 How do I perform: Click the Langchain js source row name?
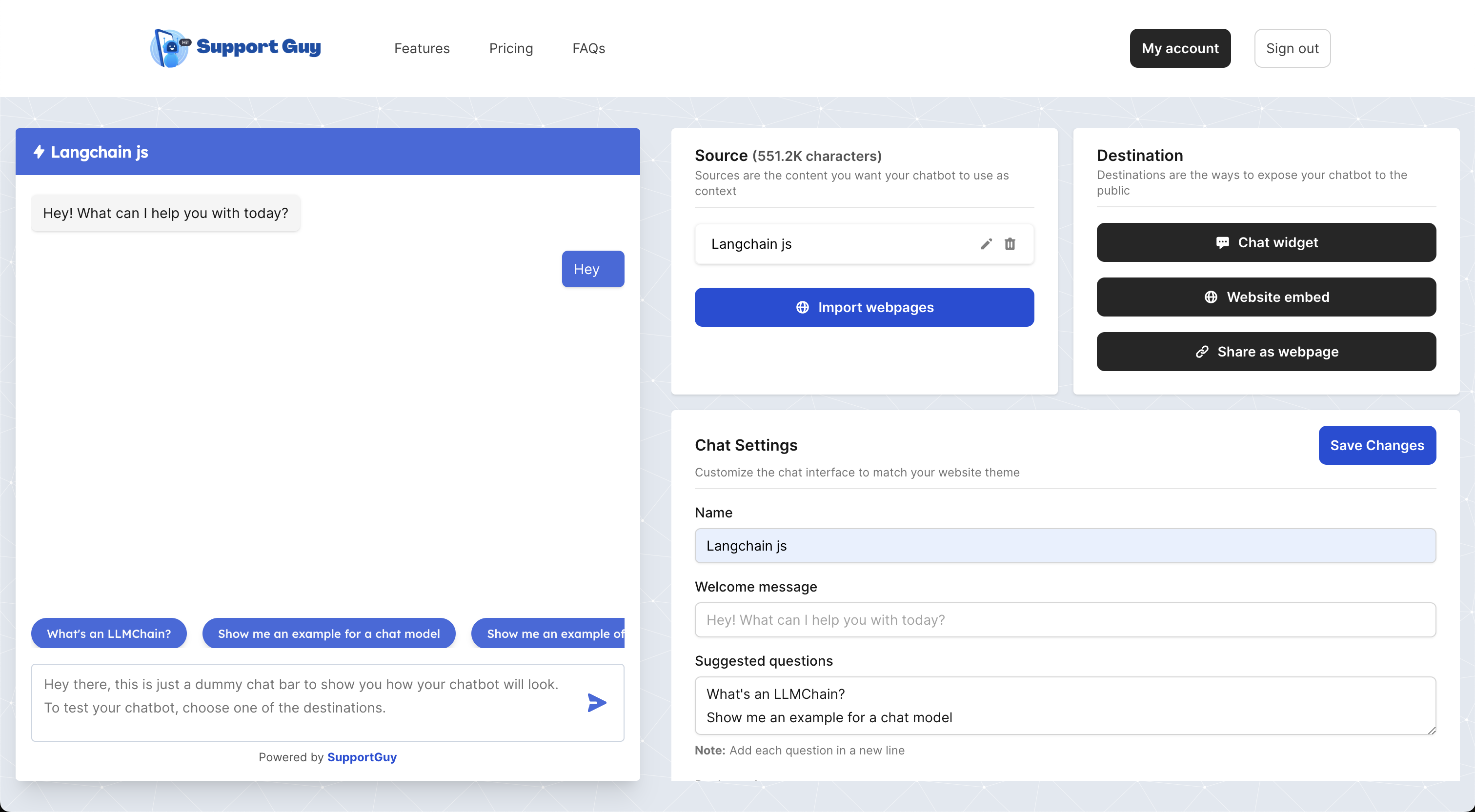[x=751, y=244]
